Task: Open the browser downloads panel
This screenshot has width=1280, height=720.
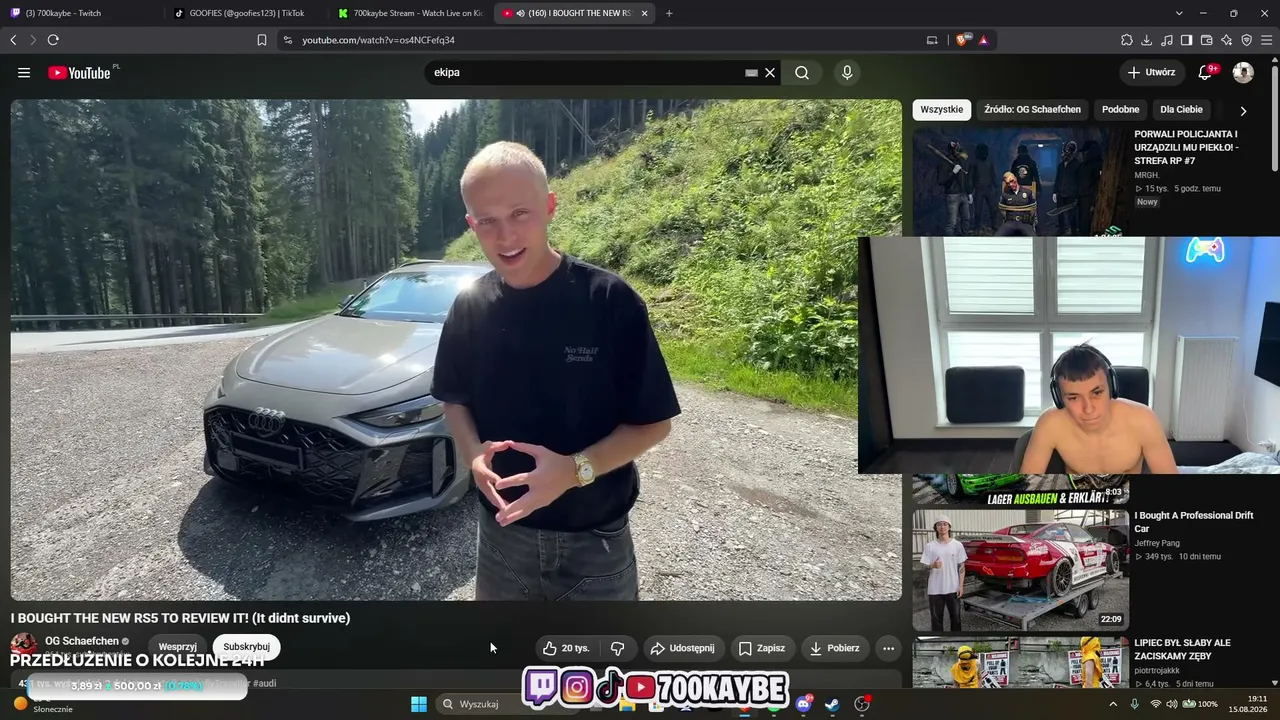Action: click(1147, 40)
